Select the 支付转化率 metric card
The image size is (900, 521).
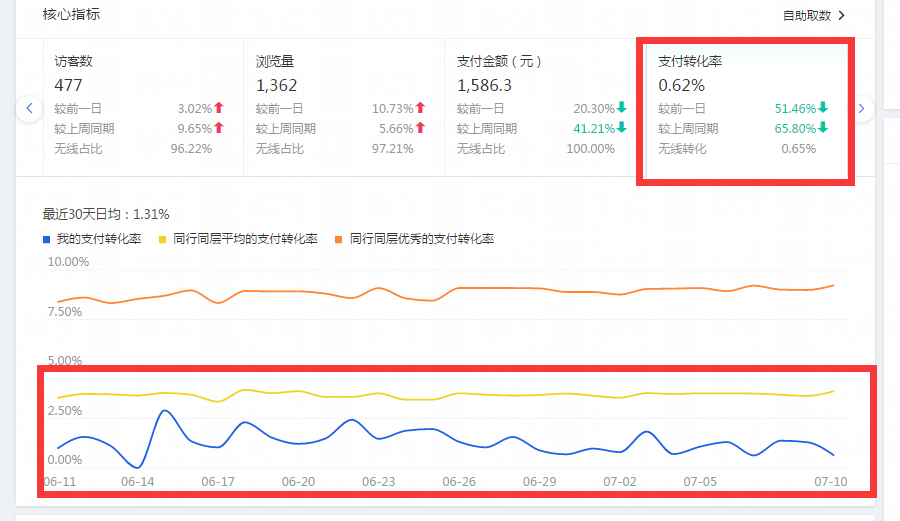tap(745, 107)
